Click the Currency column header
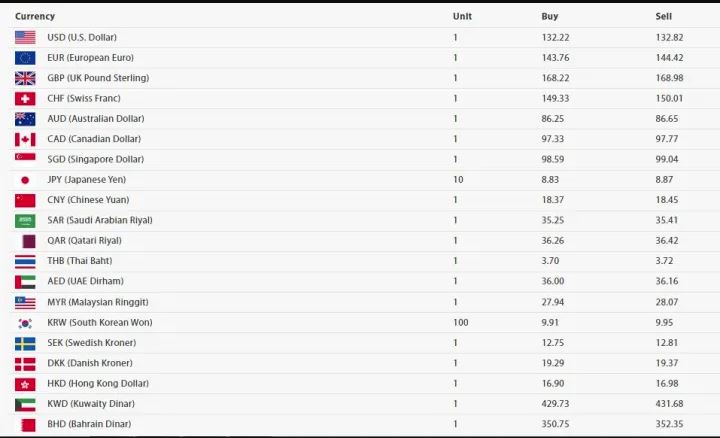The height and width of the screenshot is (438, 720). 35,16
